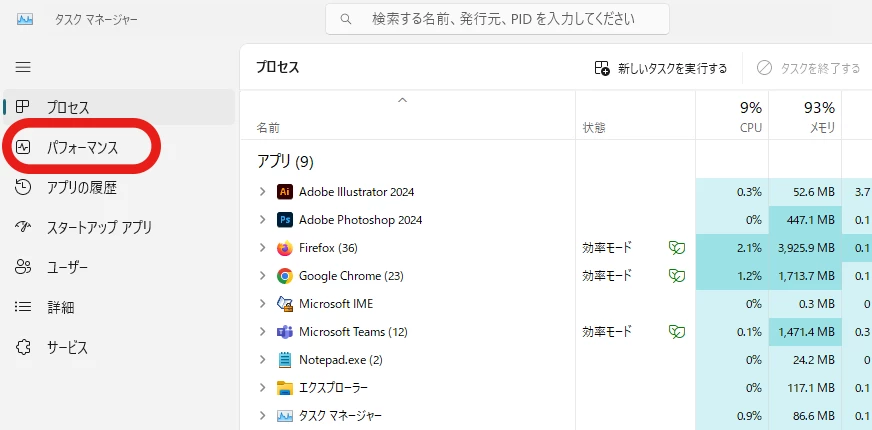
Task: Click the アプリの履歴 clock icon
Action: click(x=23, y=187)
